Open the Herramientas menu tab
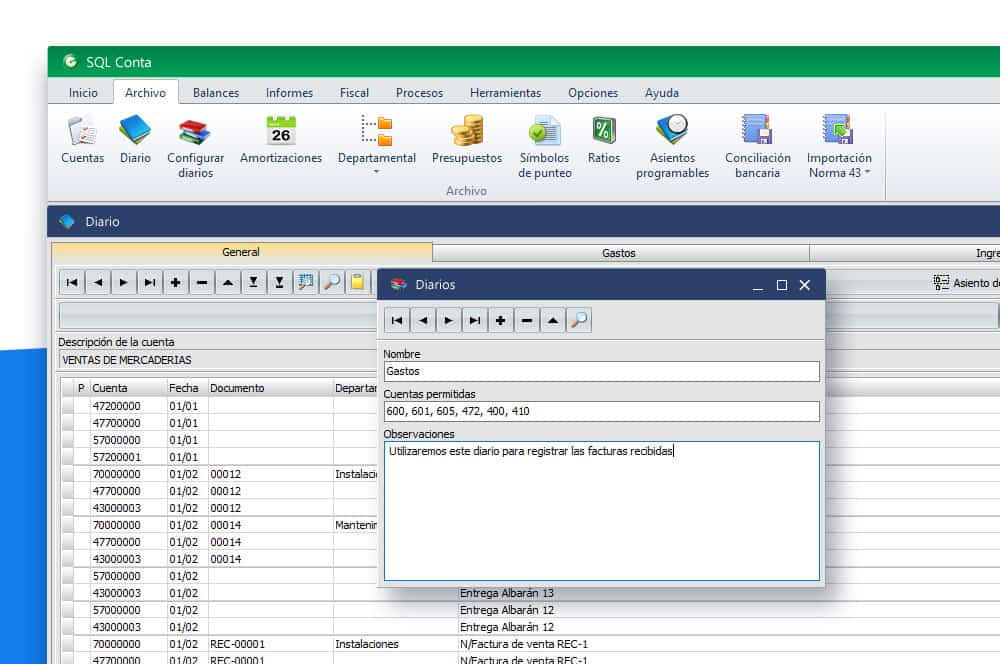1000x664 pixels. [505, 93]
